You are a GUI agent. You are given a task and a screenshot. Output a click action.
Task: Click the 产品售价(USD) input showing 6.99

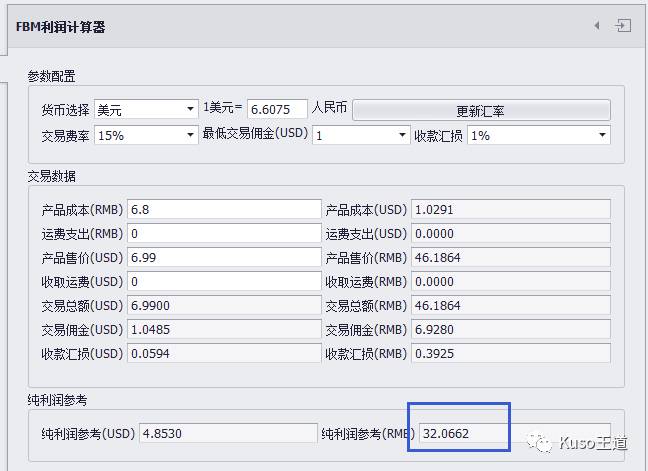pos(223,258)
